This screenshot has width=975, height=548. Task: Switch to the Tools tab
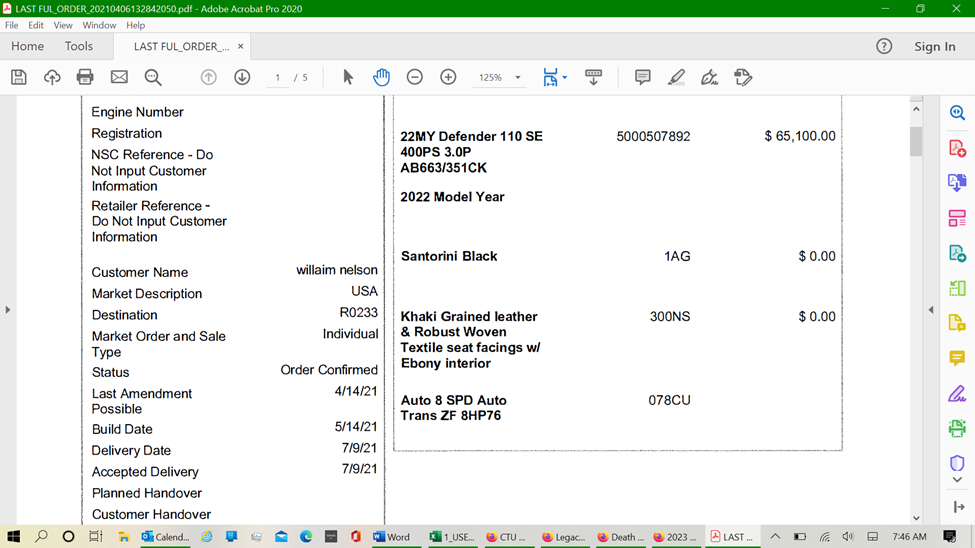click(78, 46)
